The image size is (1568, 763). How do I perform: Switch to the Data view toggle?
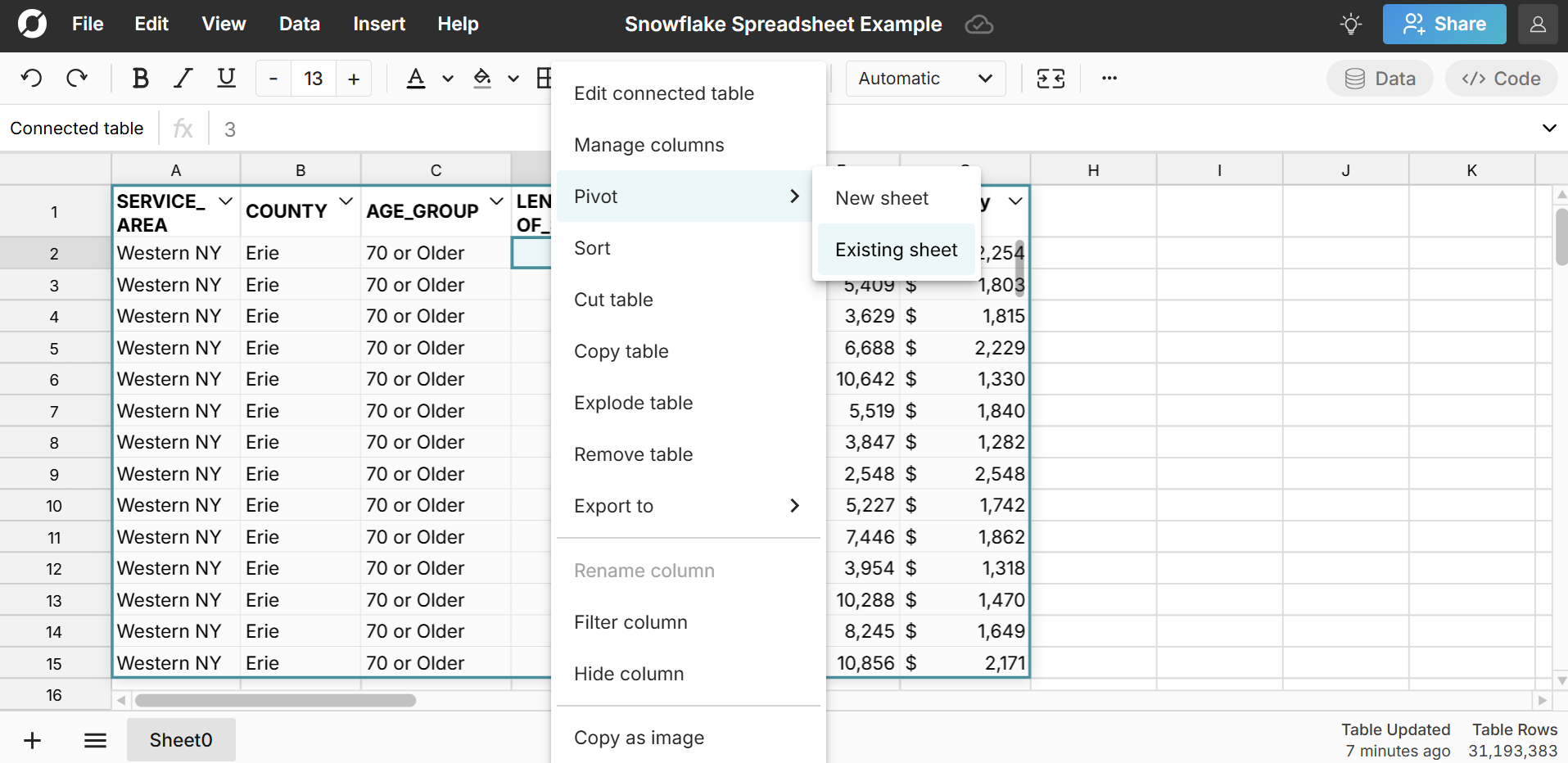point(1379,78)
